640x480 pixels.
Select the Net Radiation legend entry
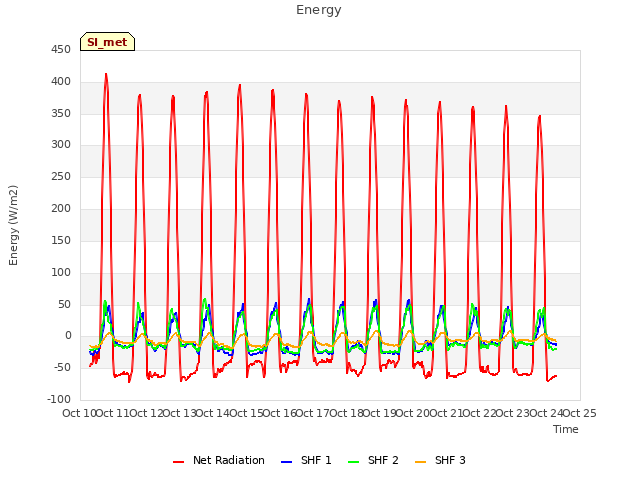[x=219, y=460]
